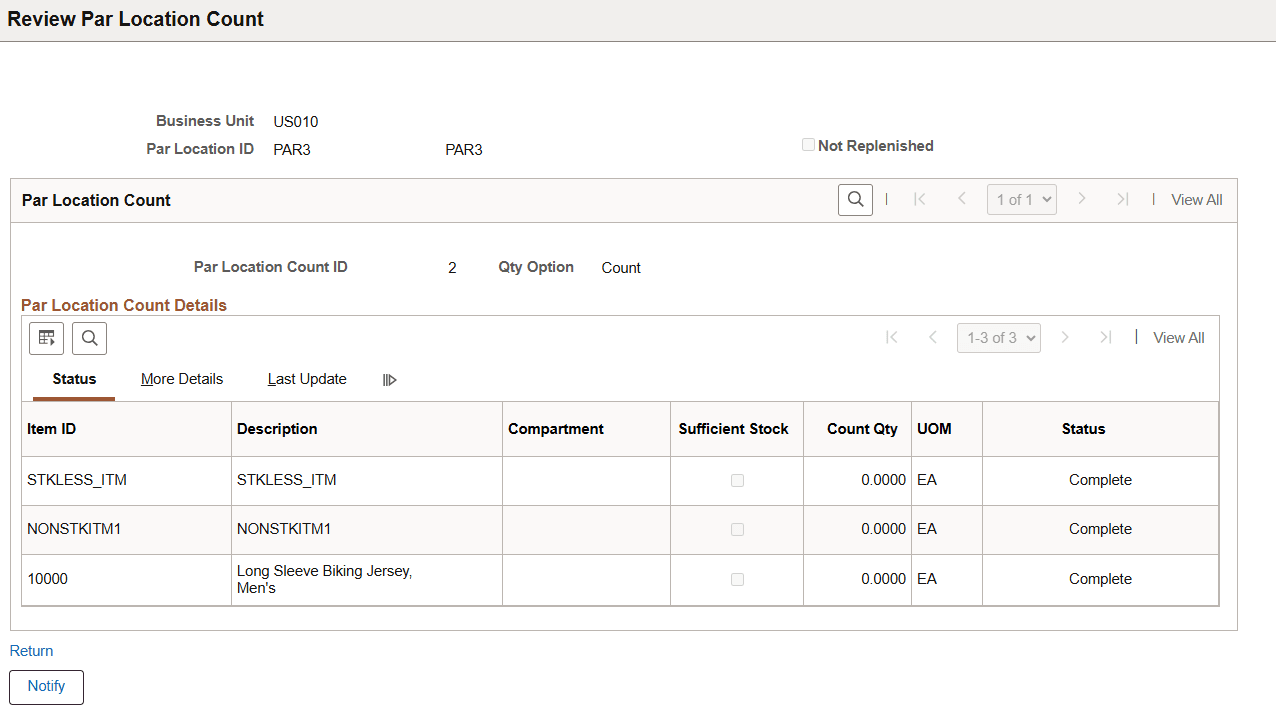Click the grid personalize icon in Count Details

coord(46,338)
